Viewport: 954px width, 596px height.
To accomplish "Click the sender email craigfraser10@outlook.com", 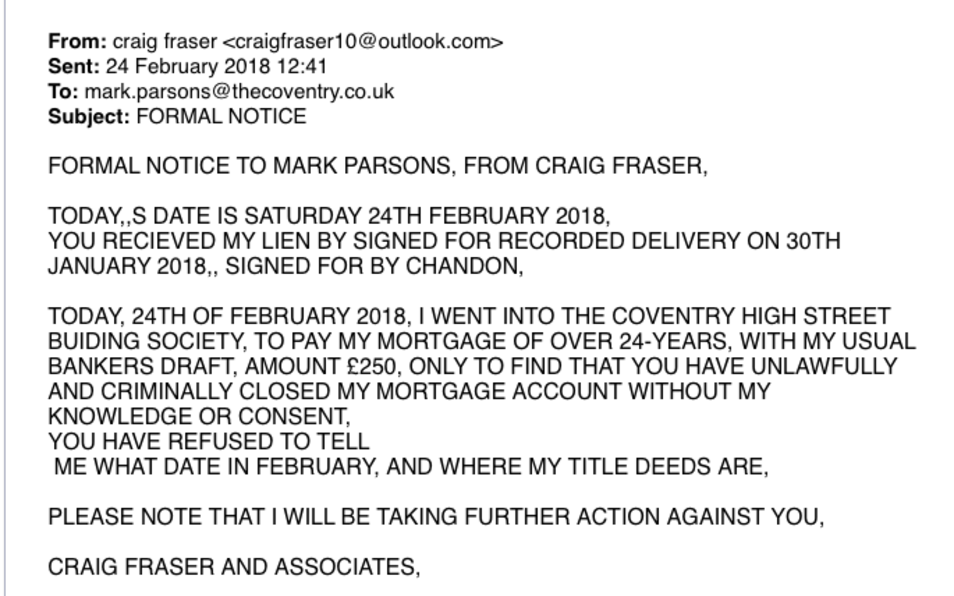I will (362, 42).
